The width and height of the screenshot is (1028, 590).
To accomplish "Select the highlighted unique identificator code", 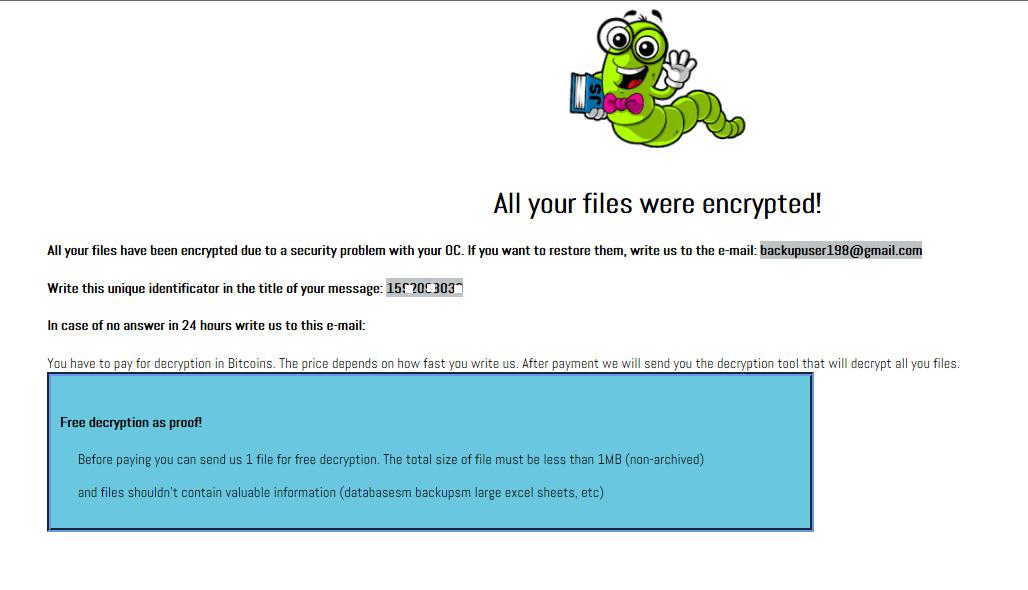I will (424, 288).
